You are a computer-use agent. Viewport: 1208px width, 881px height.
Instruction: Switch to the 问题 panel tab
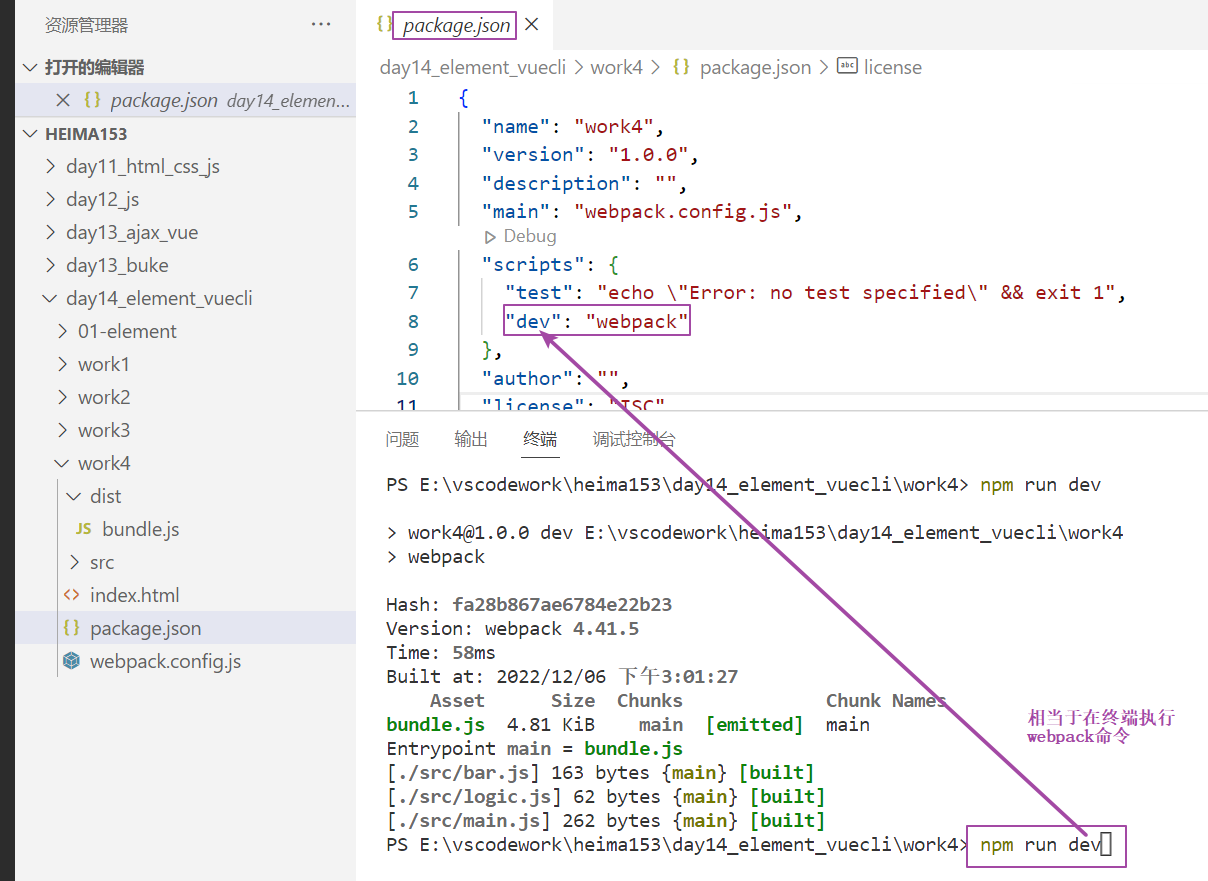pos(402,439)
